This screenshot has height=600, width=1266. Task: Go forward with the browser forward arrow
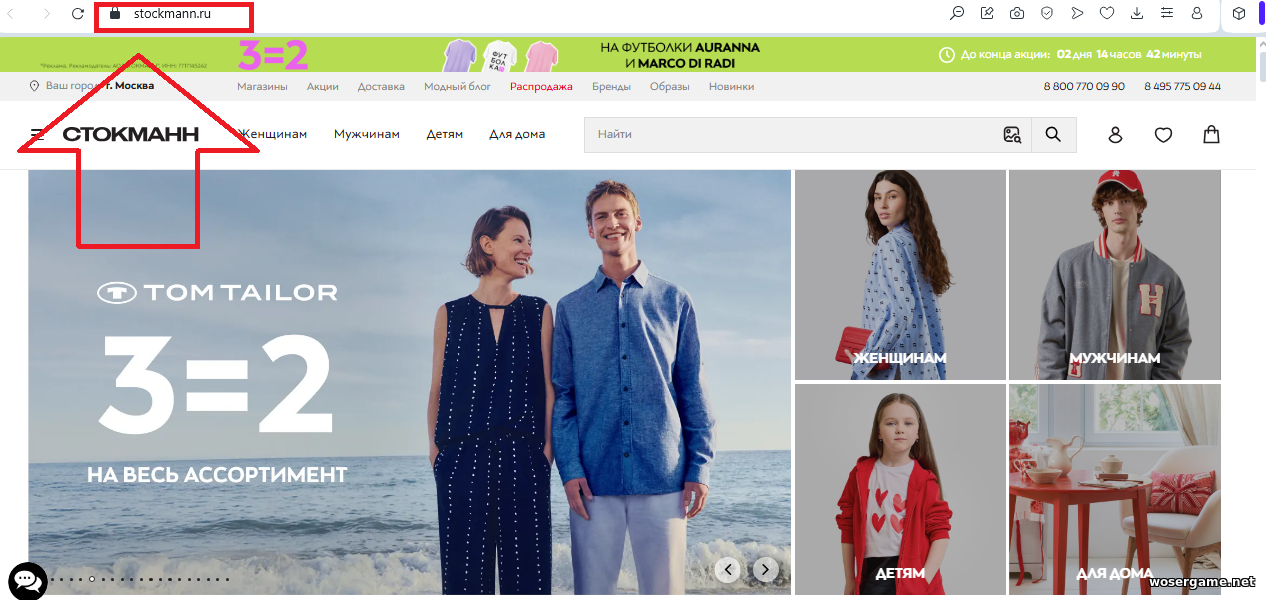[46, 14]
